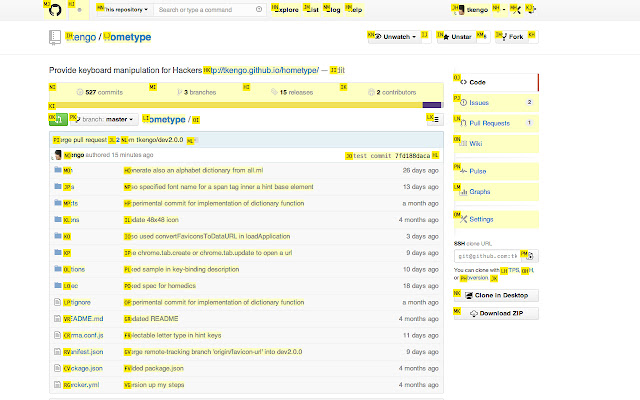Open the tkengo.github.io/hometype link in the description
Viewport: 640px width, 400px height.
261,70
